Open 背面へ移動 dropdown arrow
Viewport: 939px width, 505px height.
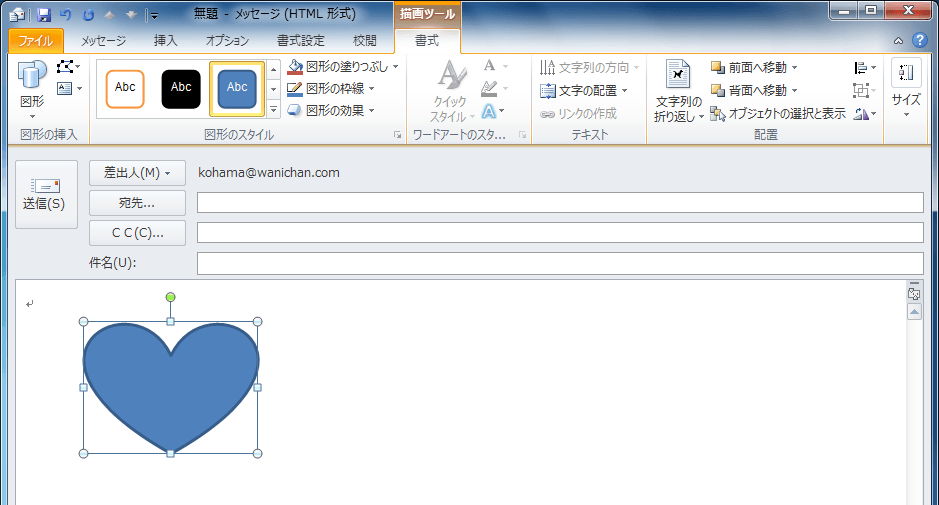point(795,90)
